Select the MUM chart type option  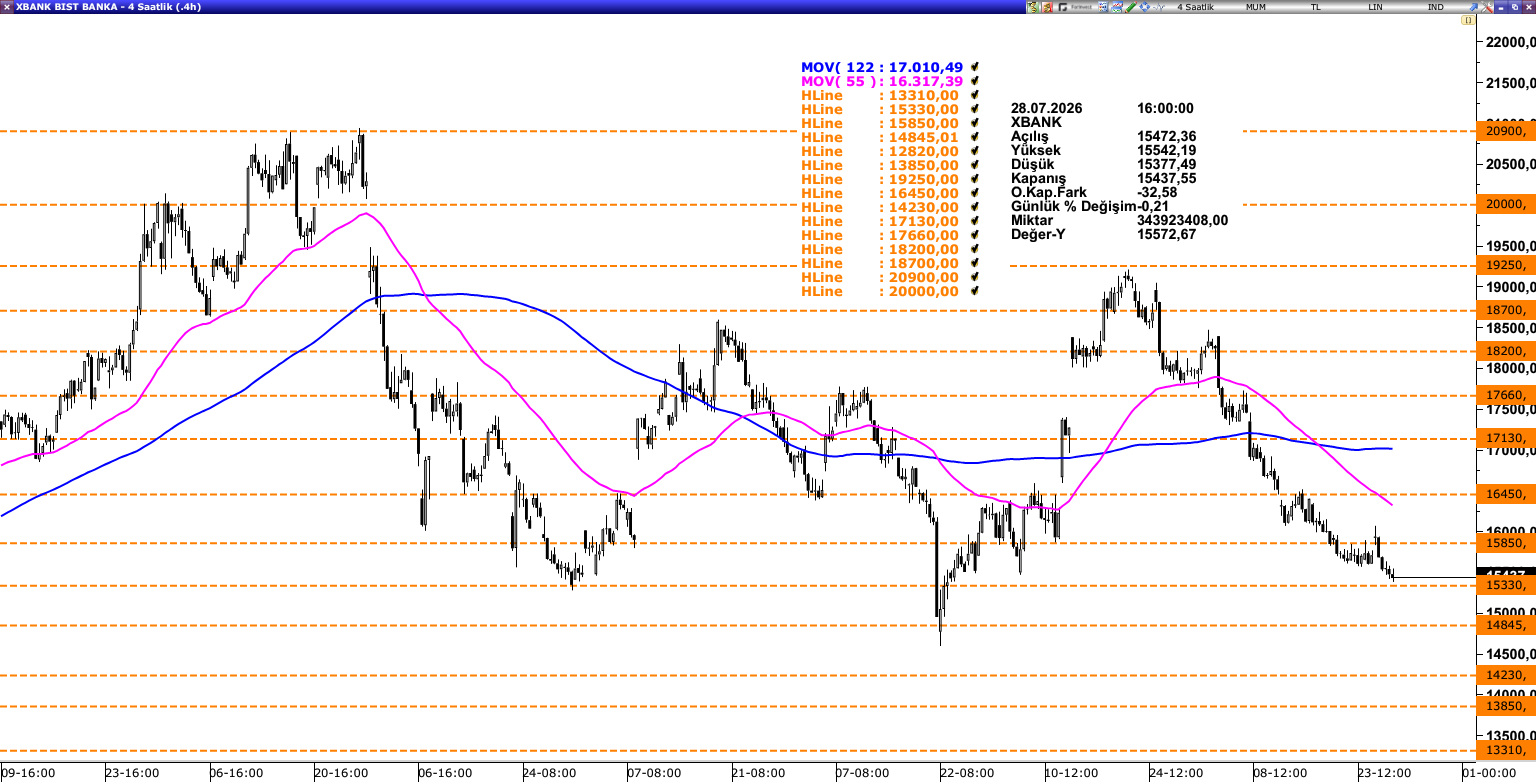tap(1256, 7)
